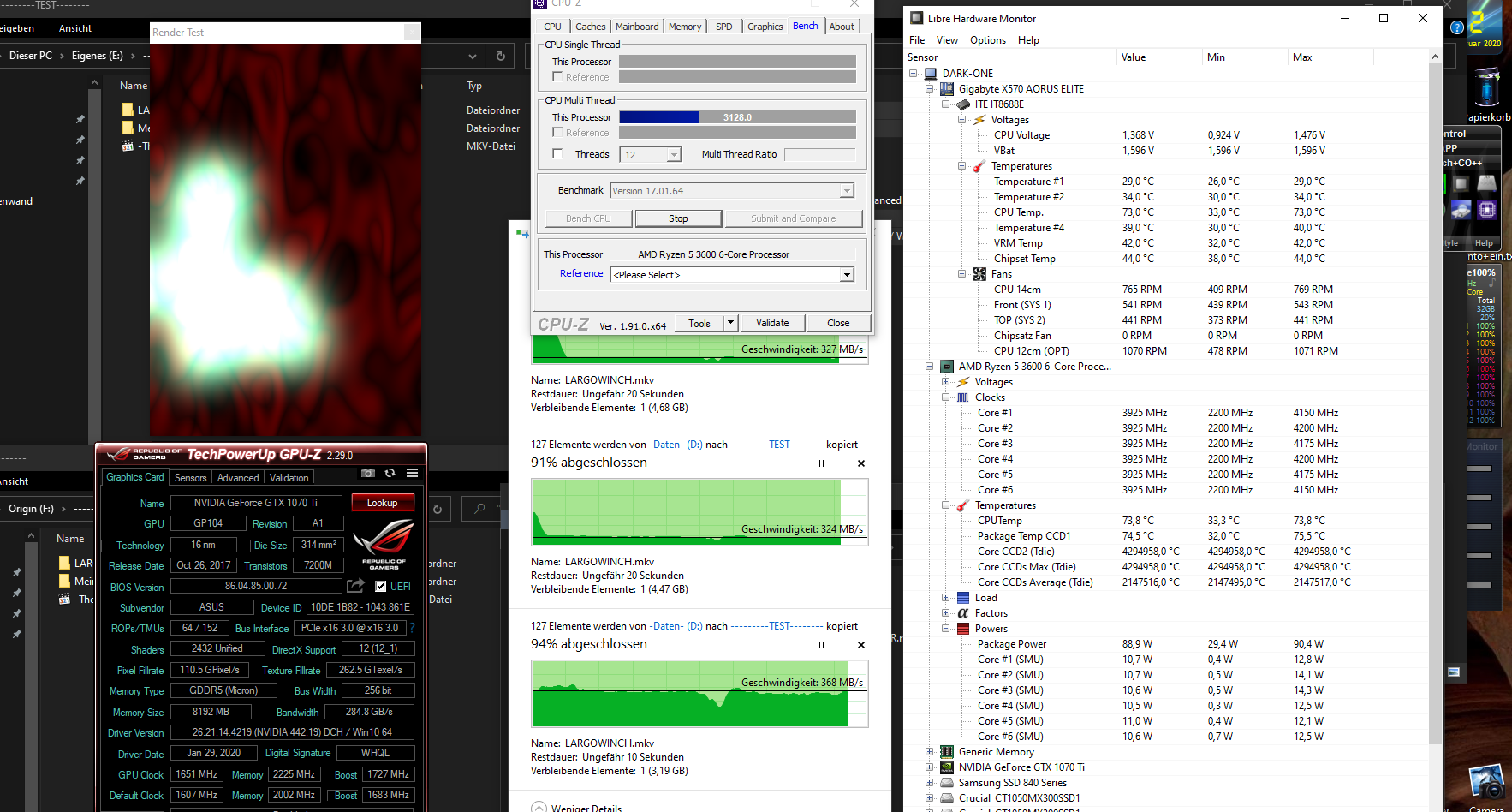Open the Sensors tab in GPU-Z
Screen dimensions: 1512x812
pos(190,478)
